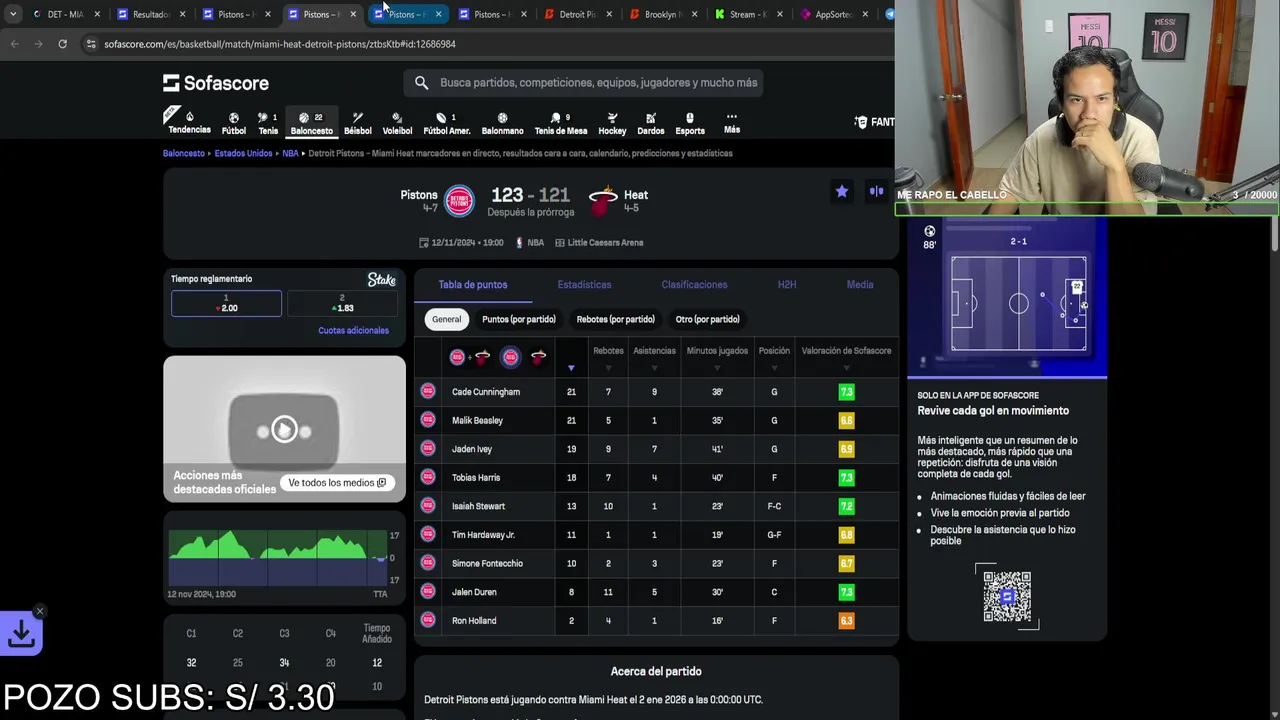Open Estados Unidos breadcrumb link

(x=243, y=153)
